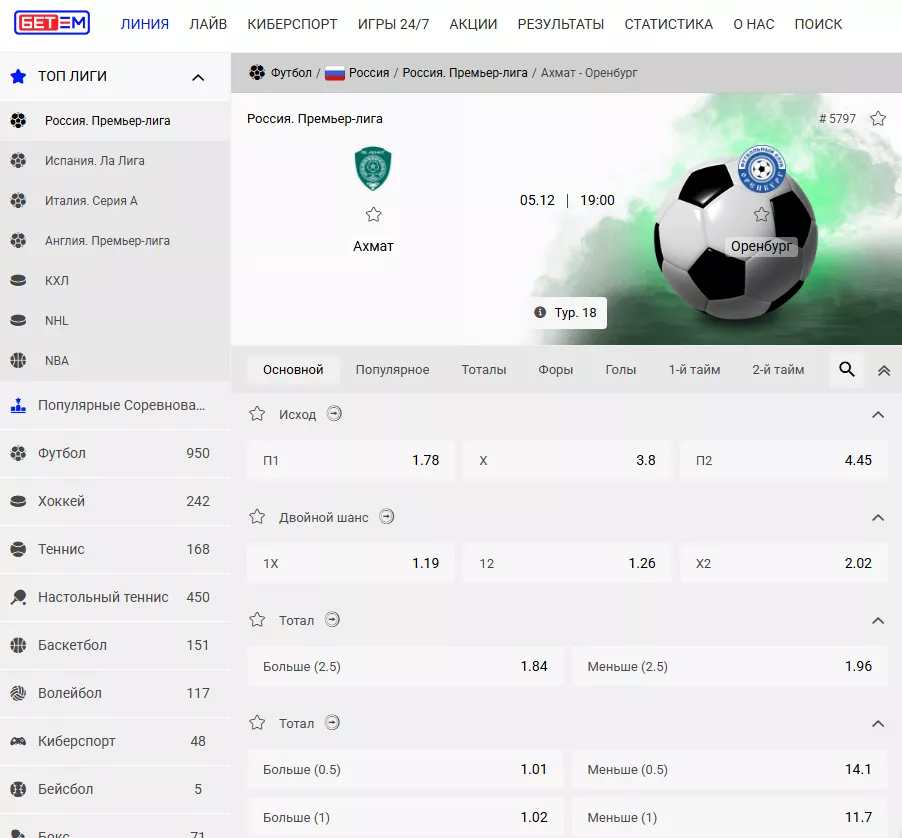
Task: Click the BETEM logo
Action: [x=52, y=23]
